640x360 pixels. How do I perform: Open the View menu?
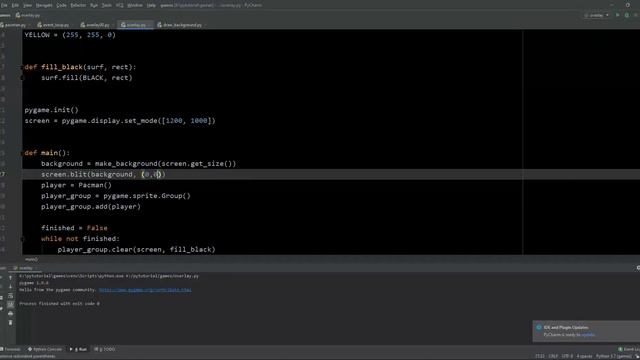click(x=27, y=5)
